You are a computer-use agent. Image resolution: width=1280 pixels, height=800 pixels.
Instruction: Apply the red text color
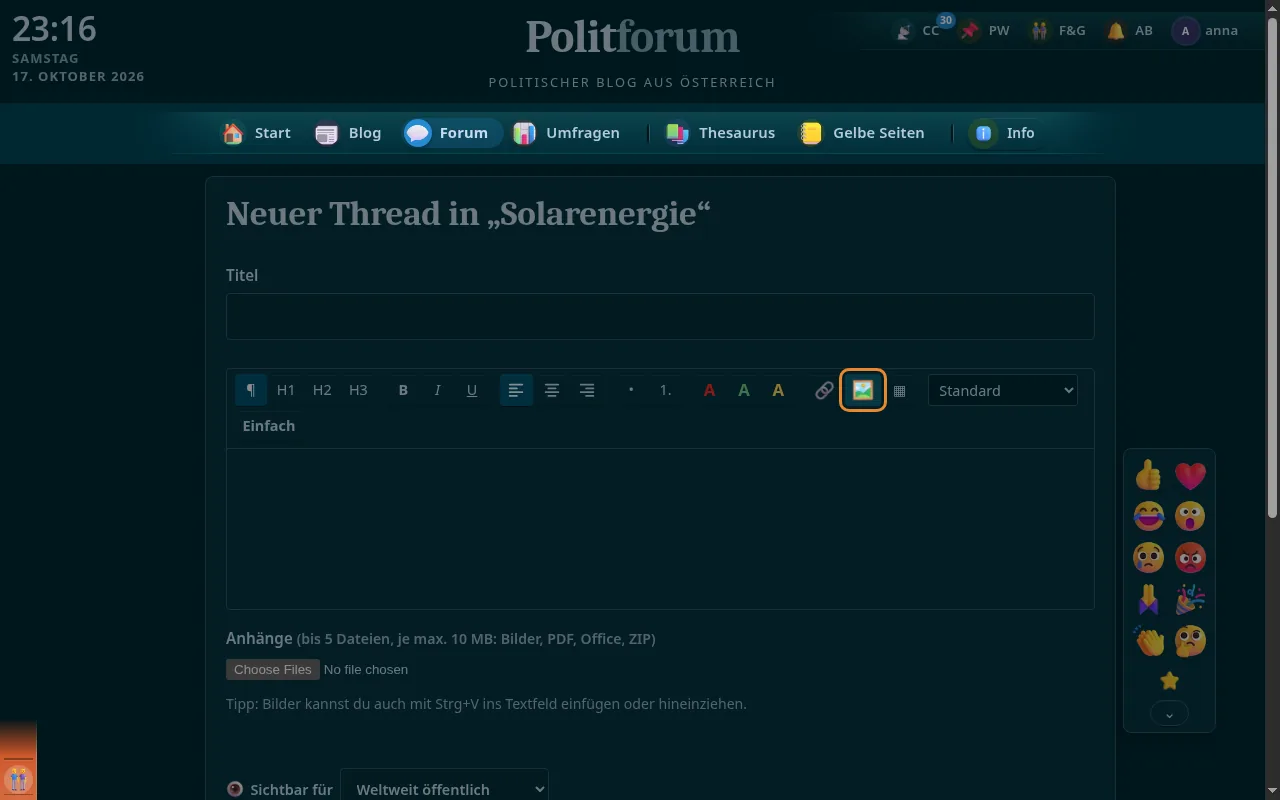(709, 390)
